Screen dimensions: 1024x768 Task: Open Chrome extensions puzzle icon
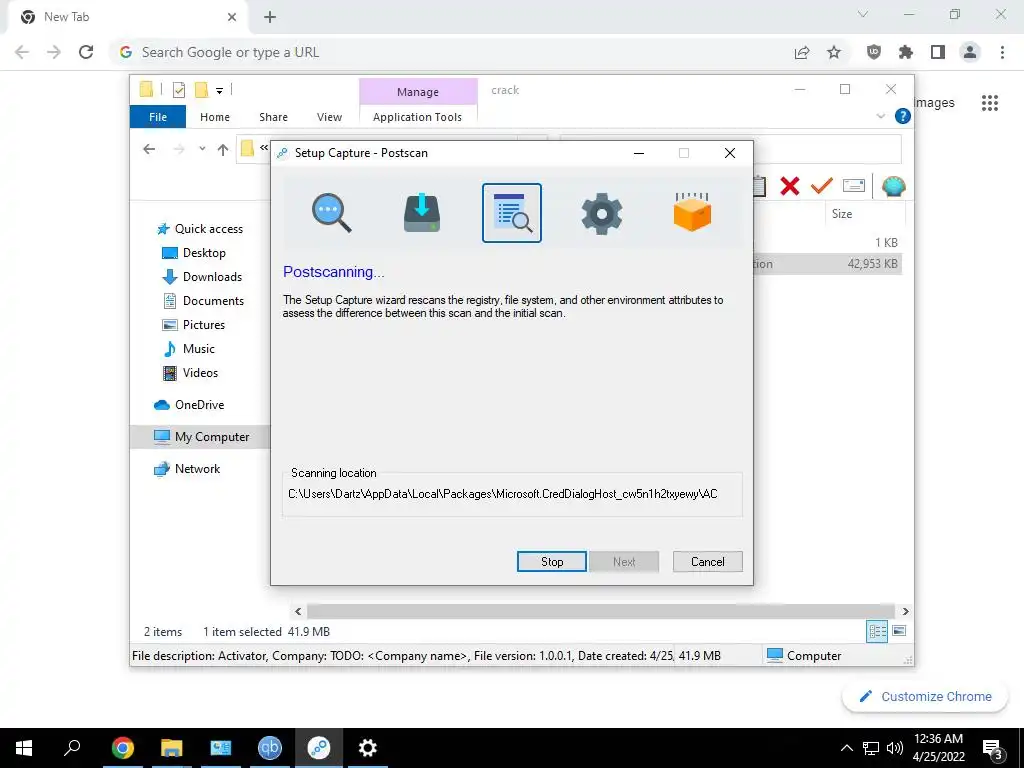click(x=906, y=52)
